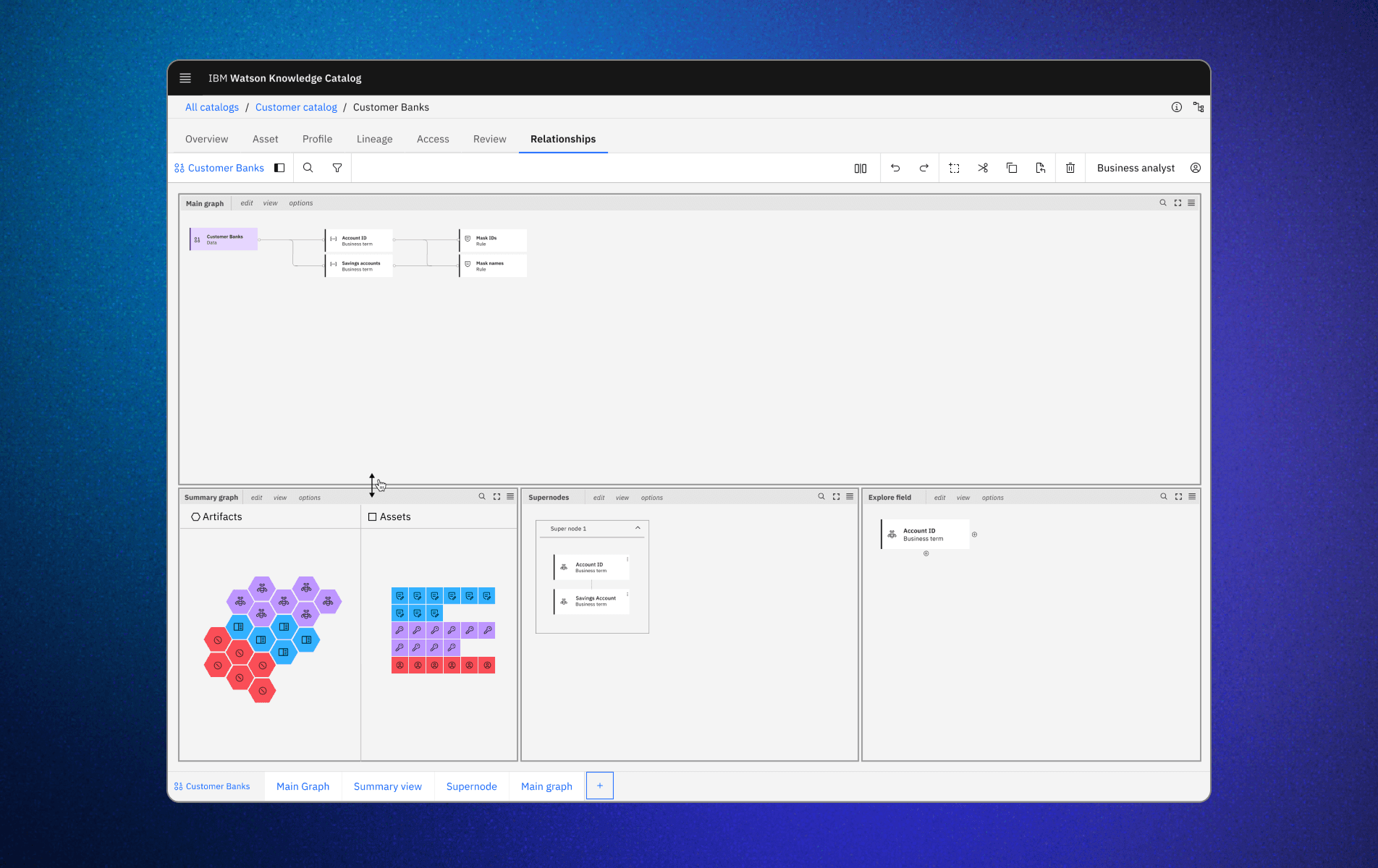Switch to split columns layout
Image resolution: width=1378 pixels, height=868 pixels.
click(x=861, y=168)
